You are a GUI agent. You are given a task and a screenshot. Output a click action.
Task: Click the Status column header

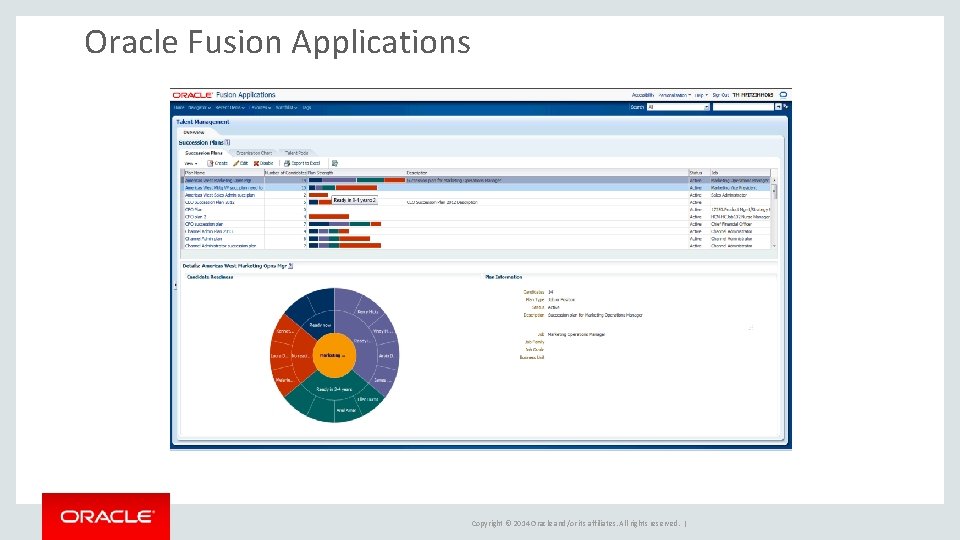(x=699, y=173)
